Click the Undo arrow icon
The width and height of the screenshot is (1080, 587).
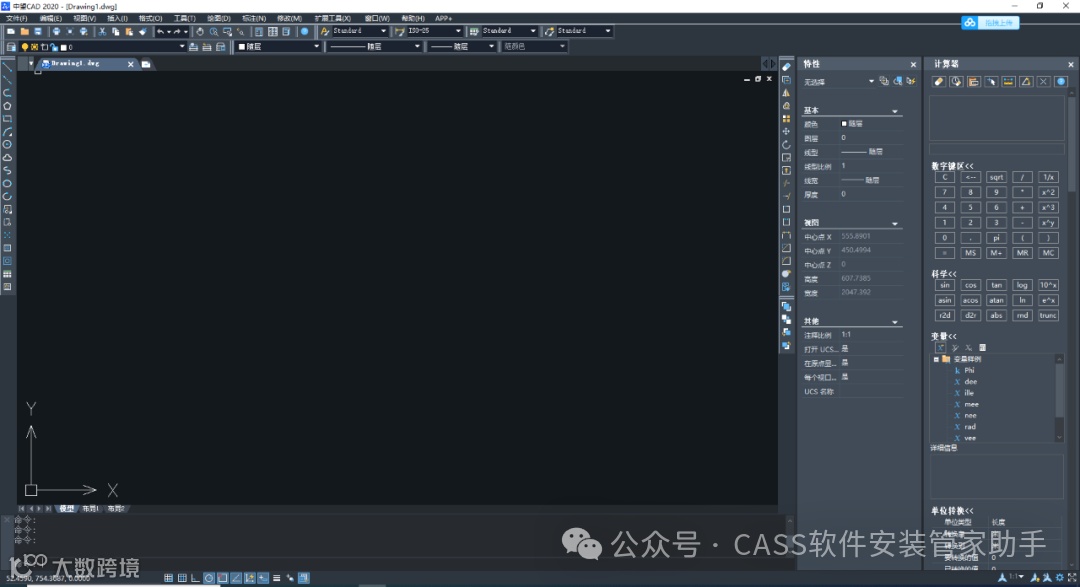point(160,31)
